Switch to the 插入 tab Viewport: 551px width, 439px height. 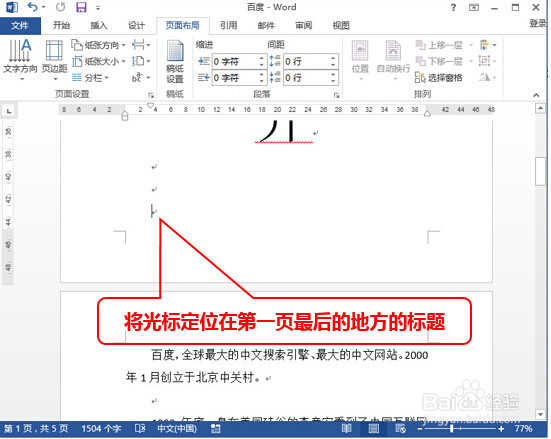pos(99,25)
